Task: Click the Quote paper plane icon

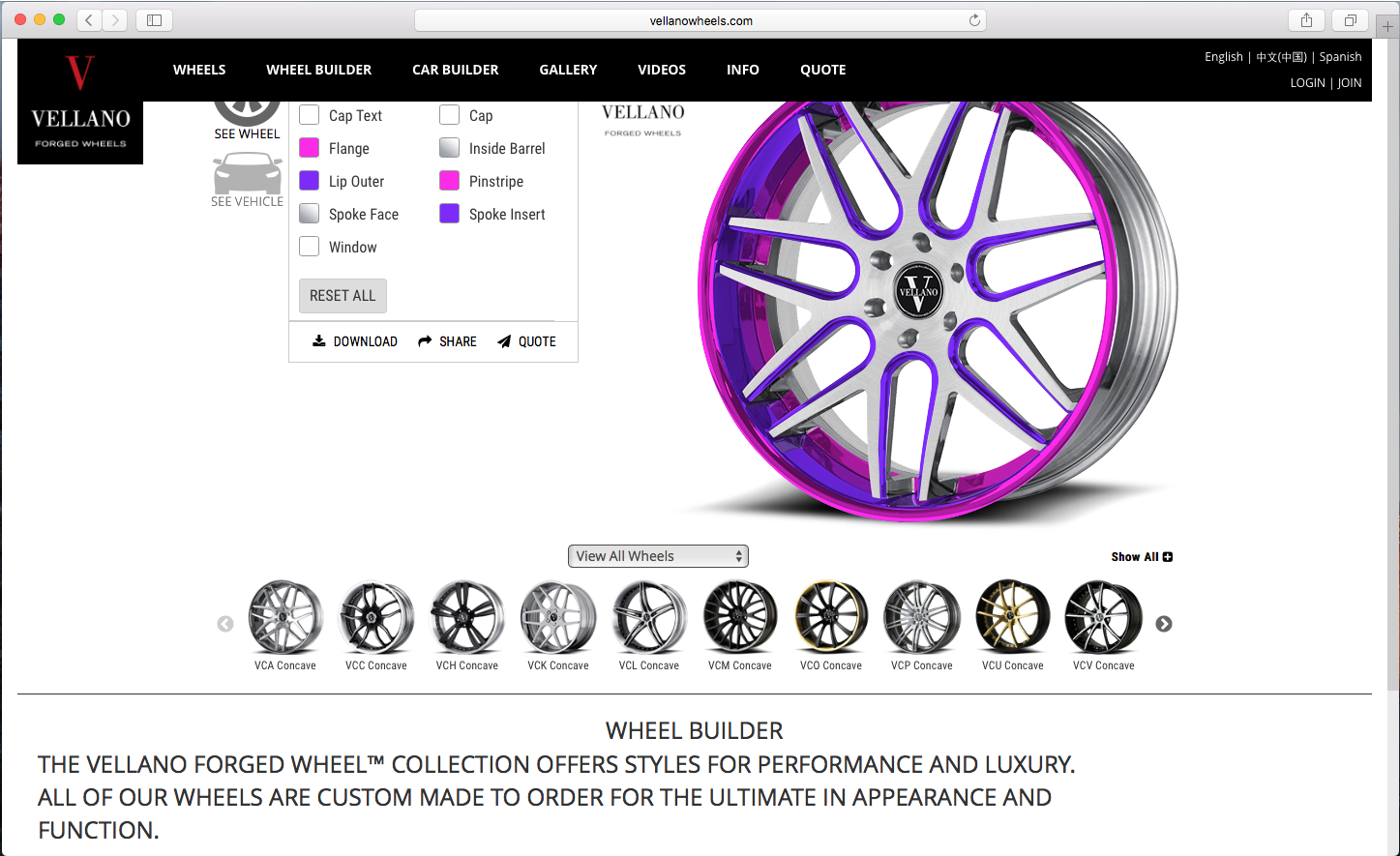Action: tap(504, 341)
